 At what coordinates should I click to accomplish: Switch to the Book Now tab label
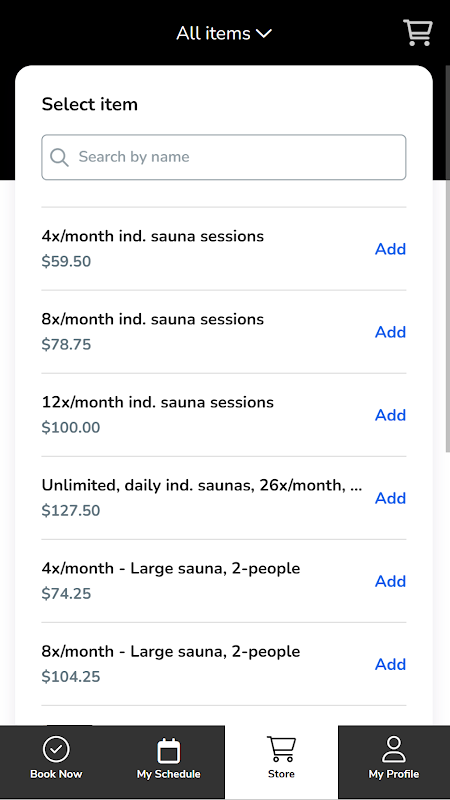click(x=56, y=774)
